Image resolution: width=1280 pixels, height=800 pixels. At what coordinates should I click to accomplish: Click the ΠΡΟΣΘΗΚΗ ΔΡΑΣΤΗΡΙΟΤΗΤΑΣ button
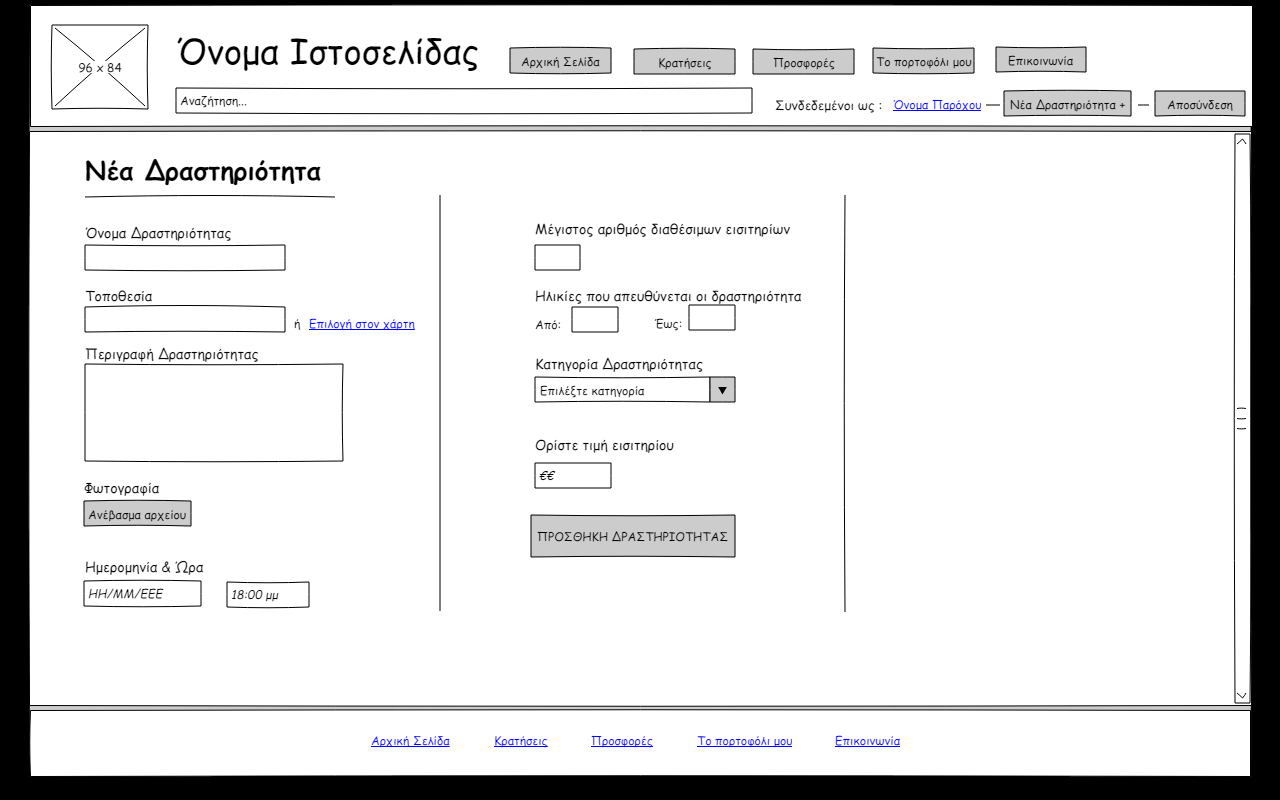[x=633, y=536]
